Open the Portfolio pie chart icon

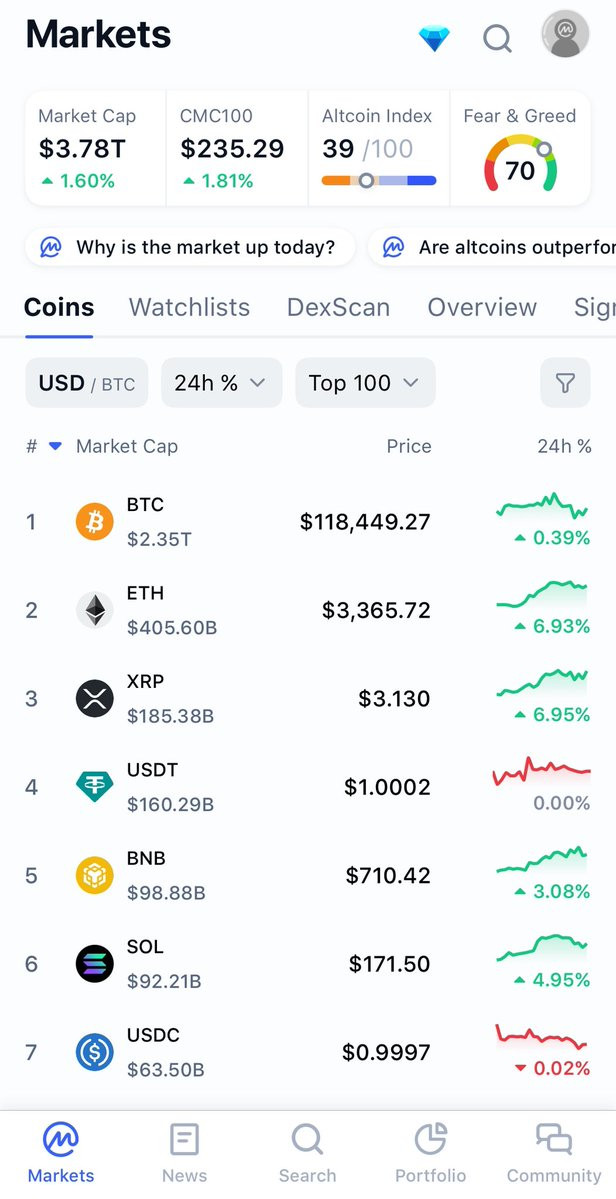[430, 1139]
